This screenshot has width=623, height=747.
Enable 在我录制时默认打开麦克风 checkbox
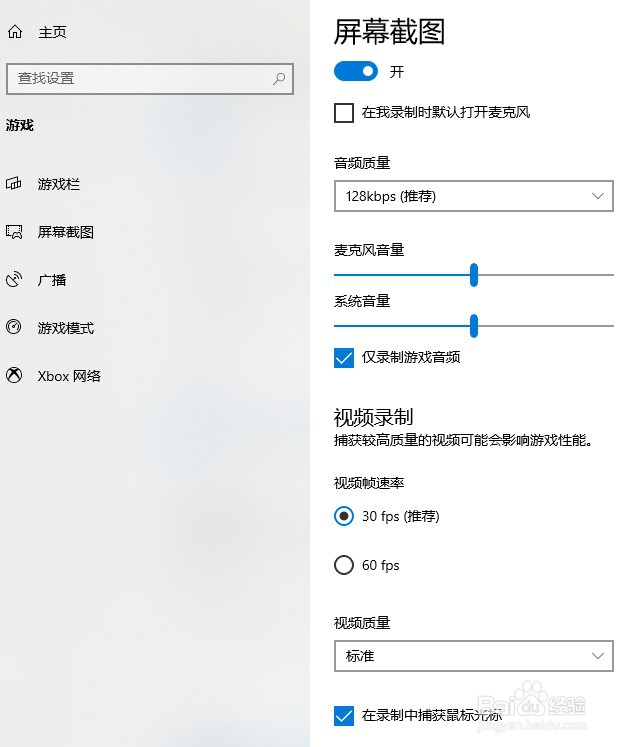point(344,113)
